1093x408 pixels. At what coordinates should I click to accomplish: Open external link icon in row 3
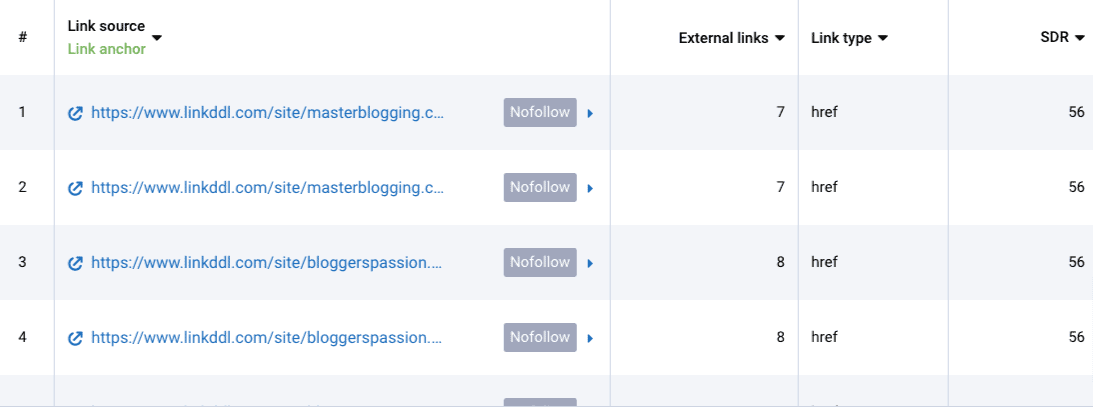point(75,263)
